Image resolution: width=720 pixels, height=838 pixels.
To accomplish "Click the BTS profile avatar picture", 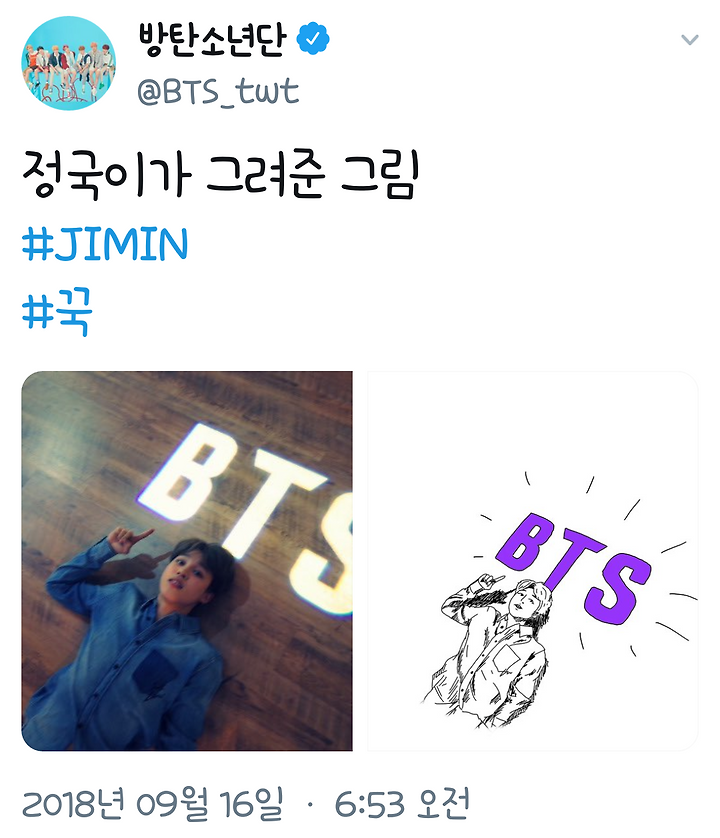I will coord(68,63).
